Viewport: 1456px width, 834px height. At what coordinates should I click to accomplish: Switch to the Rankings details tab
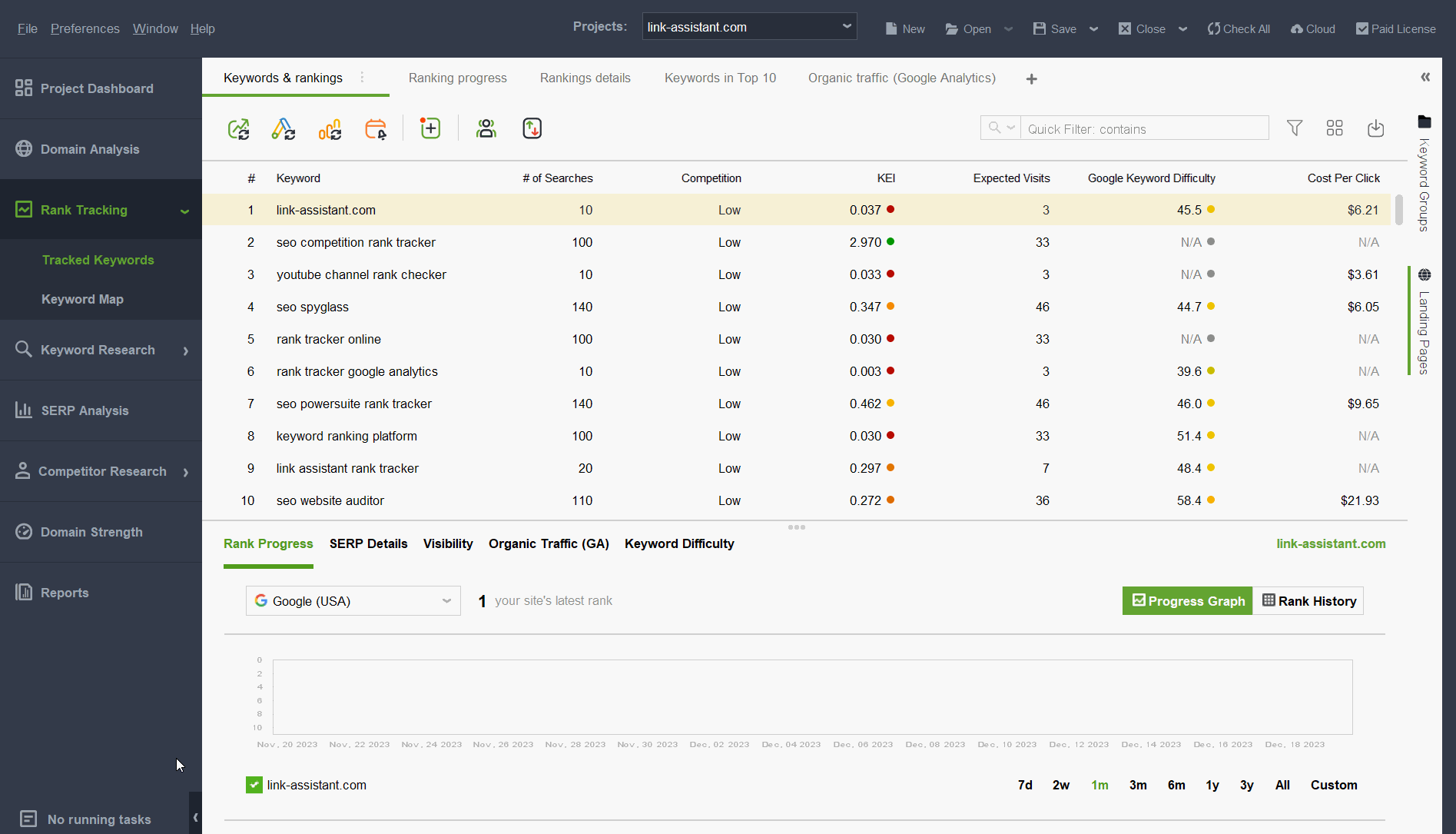coord(585,78)
